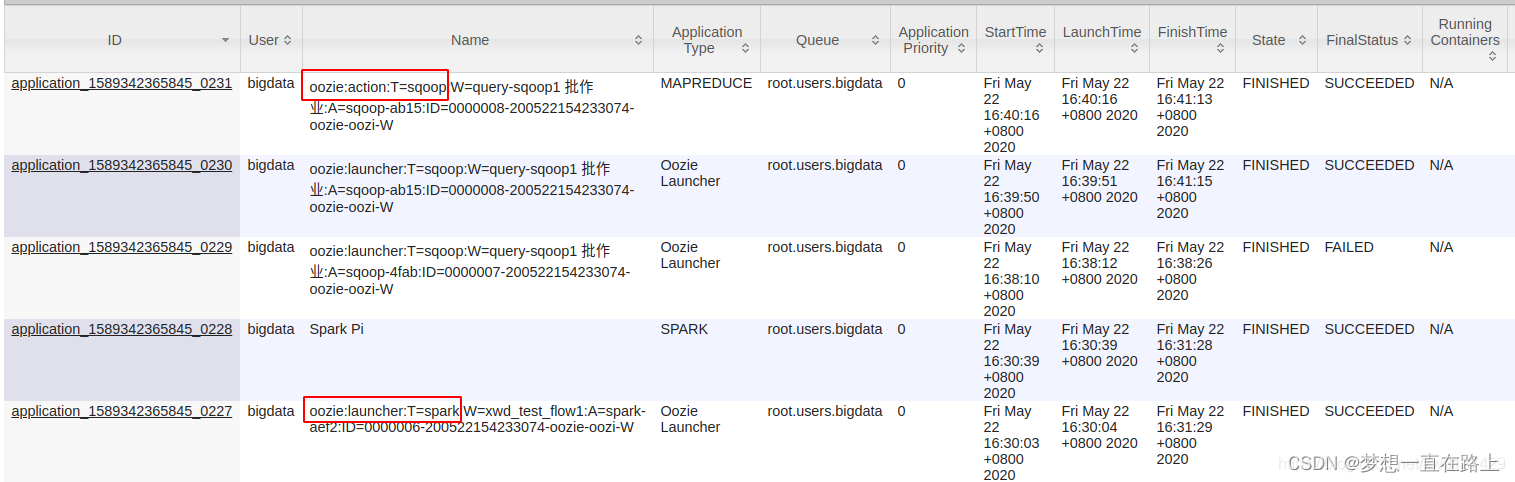
Task: Click SUCCEEDED status in row 0231
Action: pyautogui.click(x=1369, y=83)
